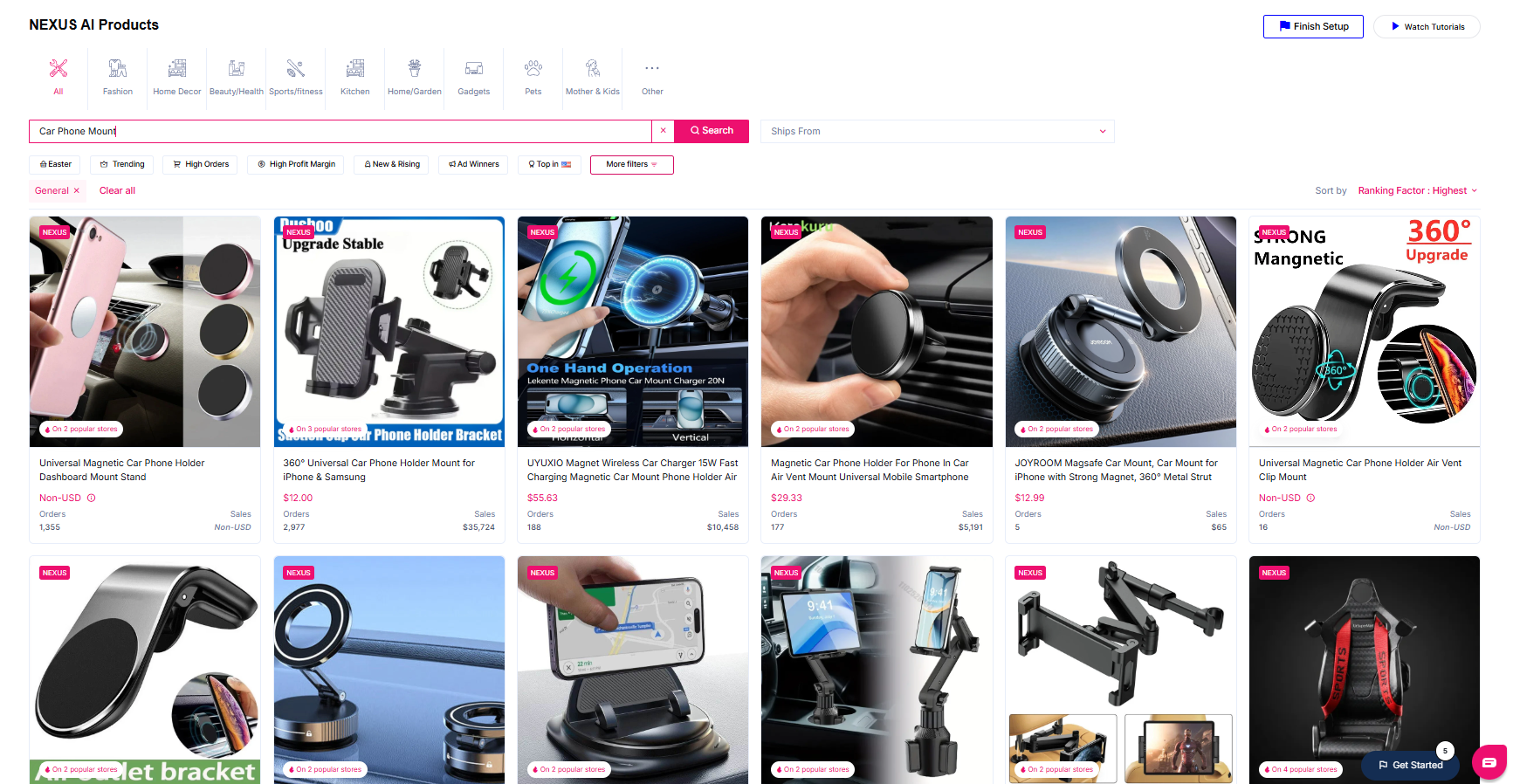Click the Universal Magnetic Air Vent Clip Mount title
Image resolution: width=1513 pixels, height=784 pixels.
1360,470
